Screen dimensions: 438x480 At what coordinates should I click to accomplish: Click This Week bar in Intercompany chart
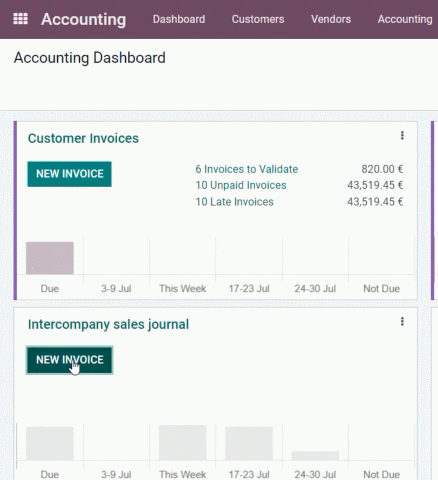click(183, 443)
